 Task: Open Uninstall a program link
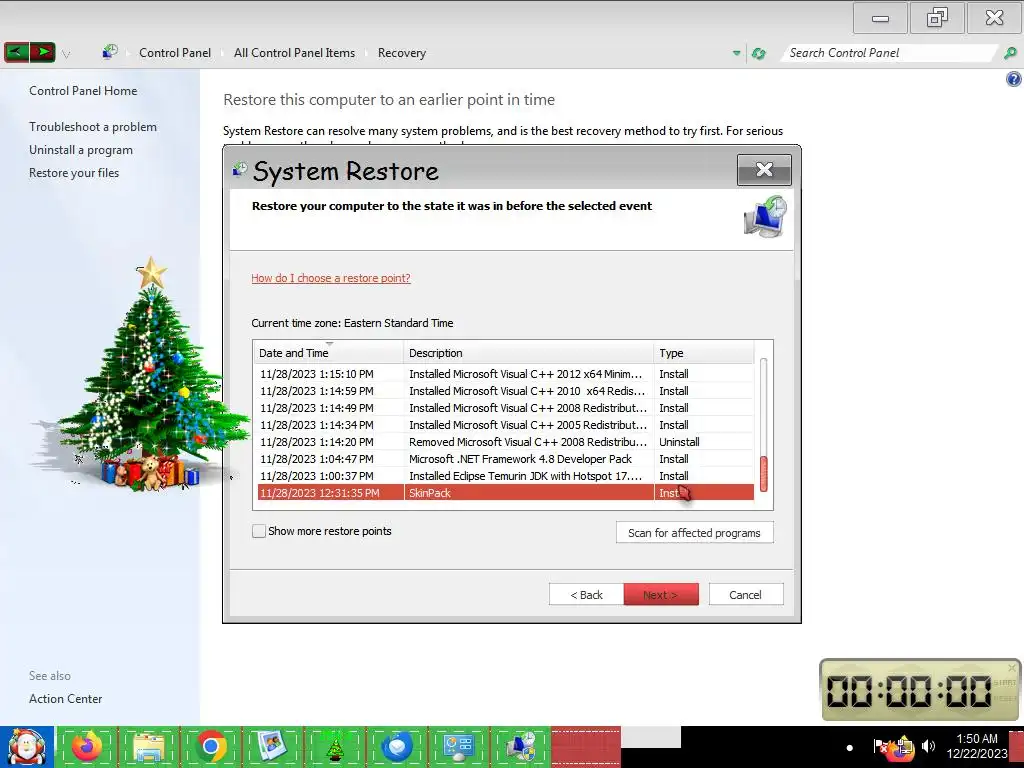81,150
